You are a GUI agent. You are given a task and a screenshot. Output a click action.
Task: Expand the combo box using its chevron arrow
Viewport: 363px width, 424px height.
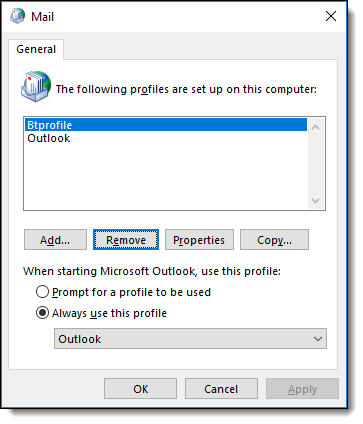point(318,339)
